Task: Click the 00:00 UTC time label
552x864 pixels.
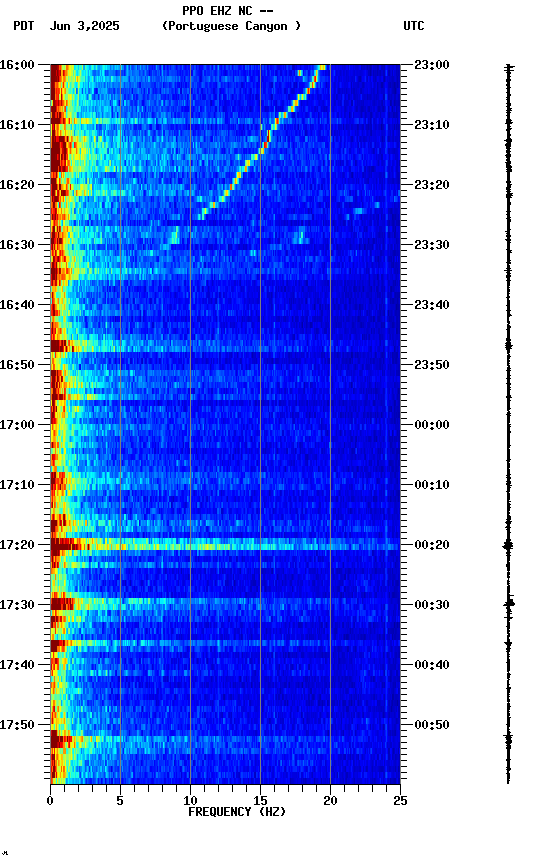Action: tap(432, 425)
